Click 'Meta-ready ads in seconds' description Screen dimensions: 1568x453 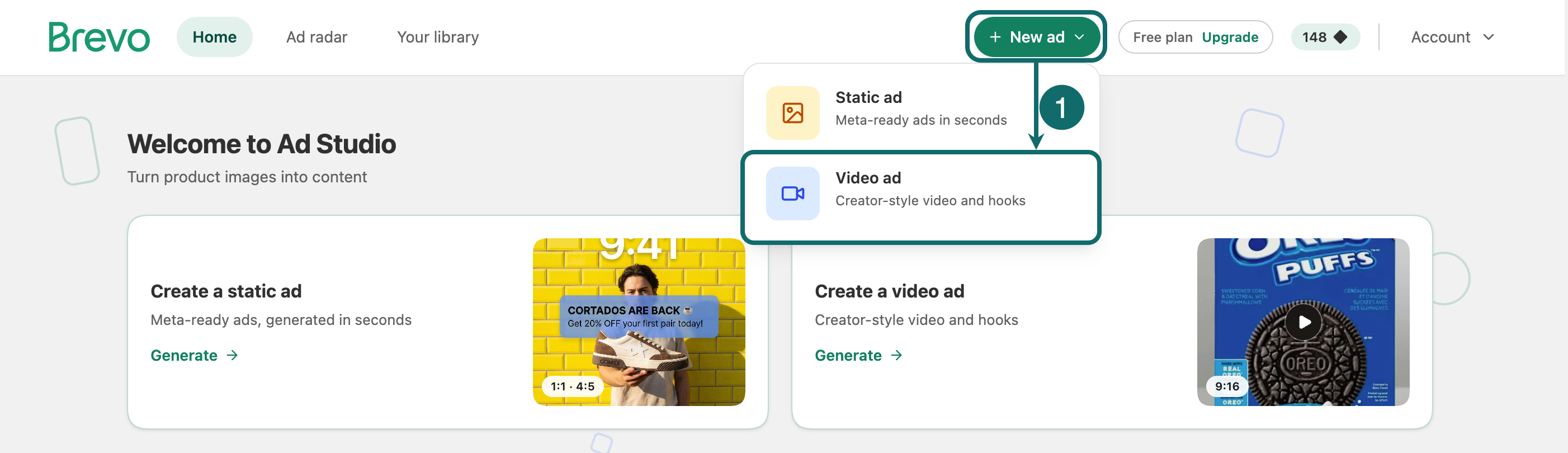921,121
